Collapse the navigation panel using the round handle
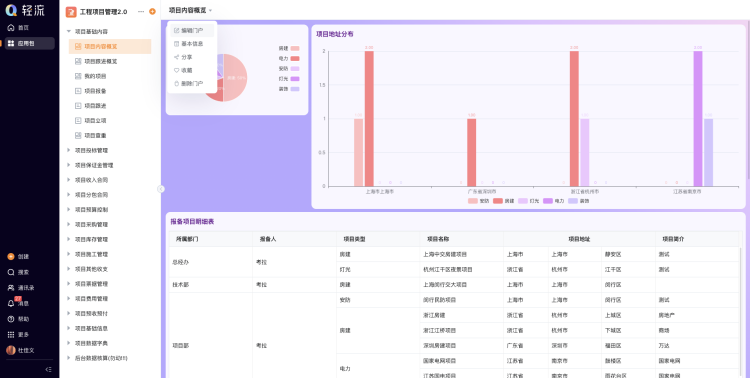 click(x=161, y=189)
